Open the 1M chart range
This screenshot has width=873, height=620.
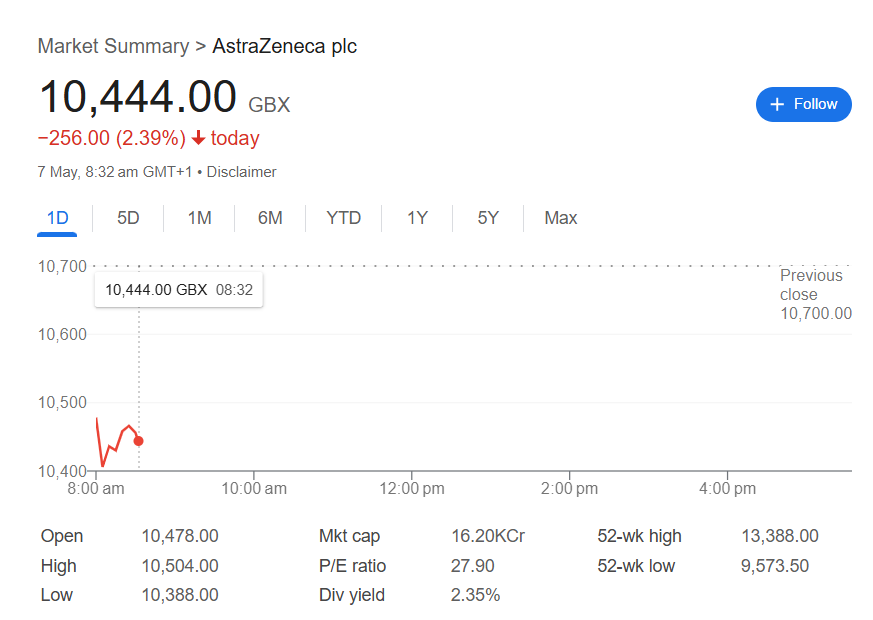coord(199,218)
